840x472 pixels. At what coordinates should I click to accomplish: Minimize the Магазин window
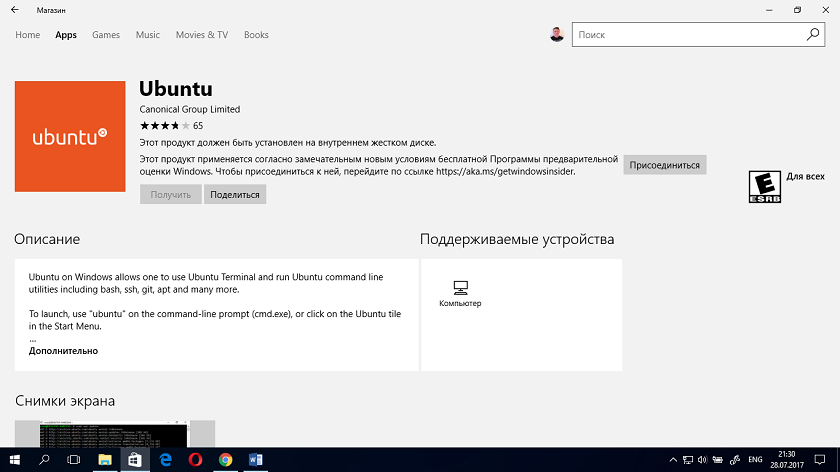click(769, 10)
